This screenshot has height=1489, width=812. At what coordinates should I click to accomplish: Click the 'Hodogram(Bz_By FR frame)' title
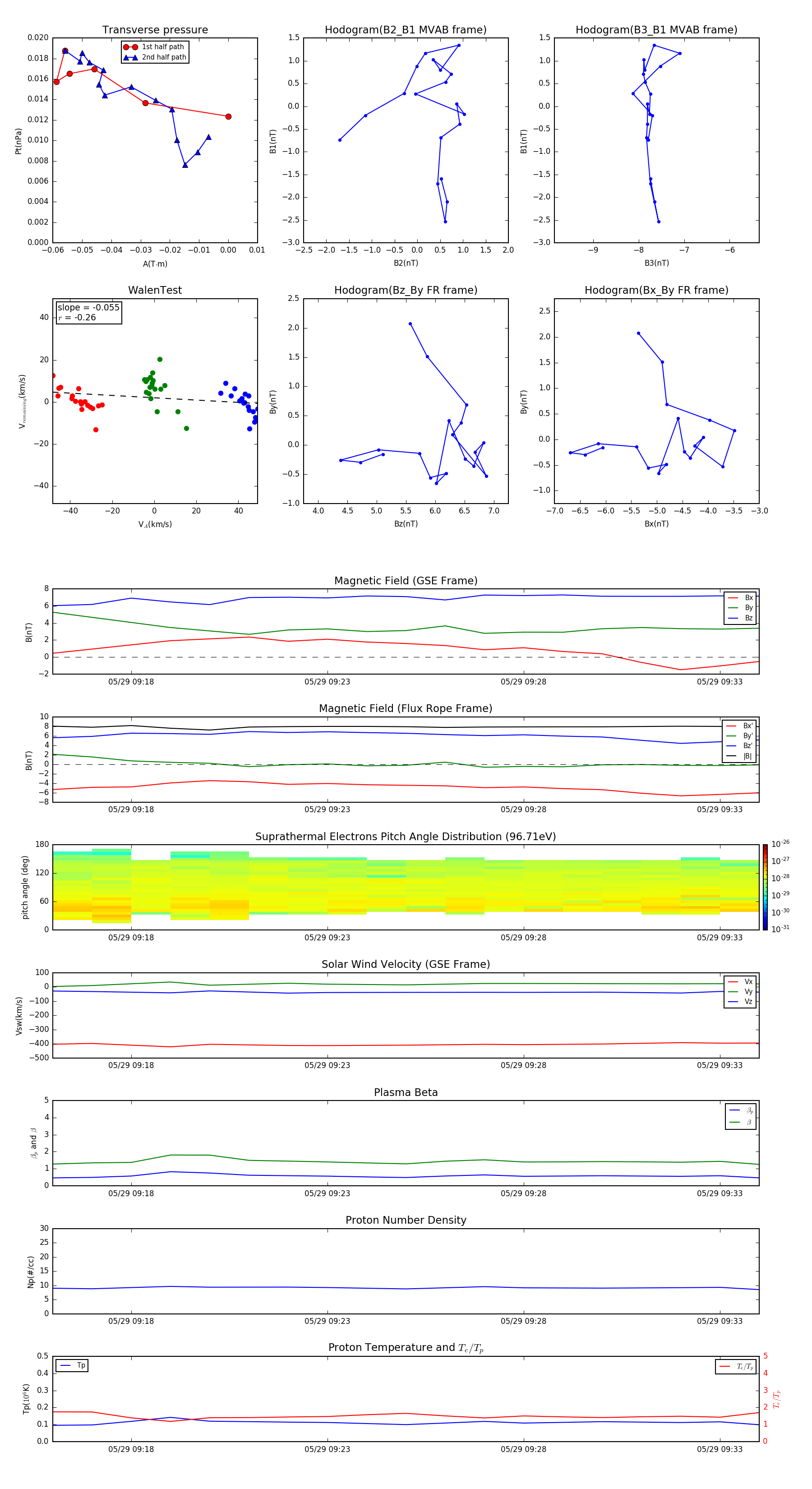(406, 290)
